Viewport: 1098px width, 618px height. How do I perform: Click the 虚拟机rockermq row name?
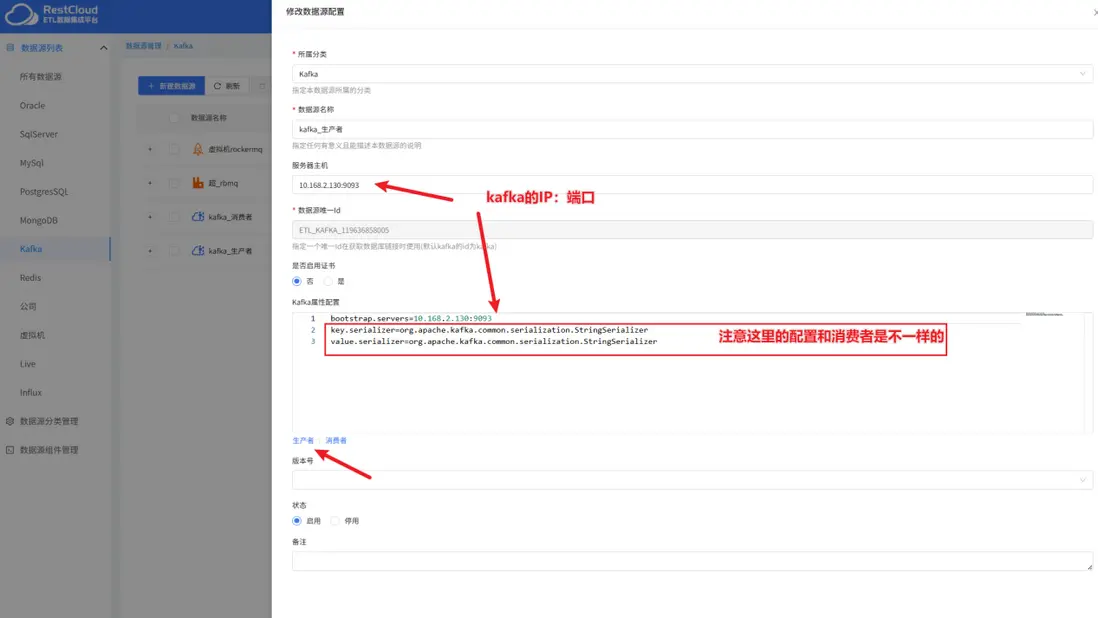click(x=235, y=149)
